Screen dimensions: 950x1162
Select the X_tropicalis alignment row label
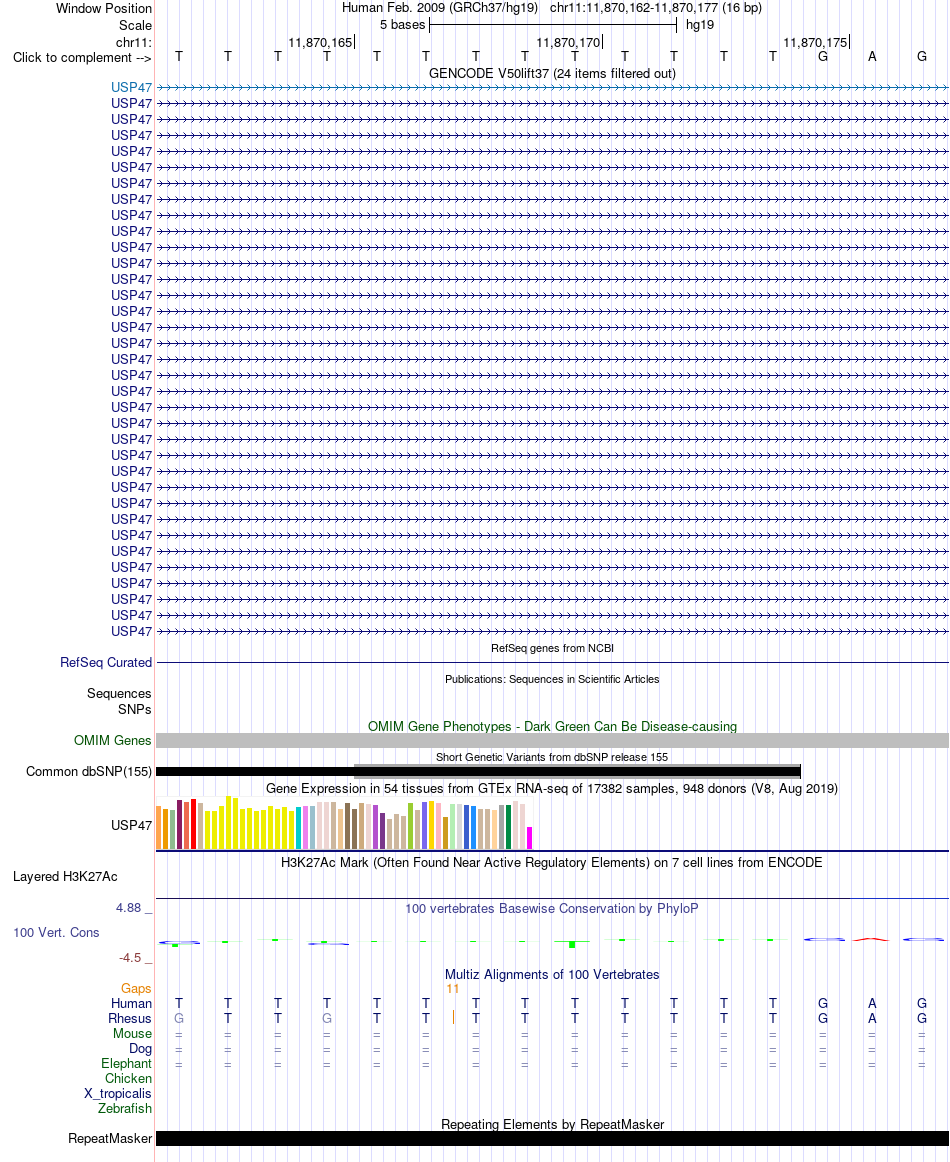(x=117, y=1094)
